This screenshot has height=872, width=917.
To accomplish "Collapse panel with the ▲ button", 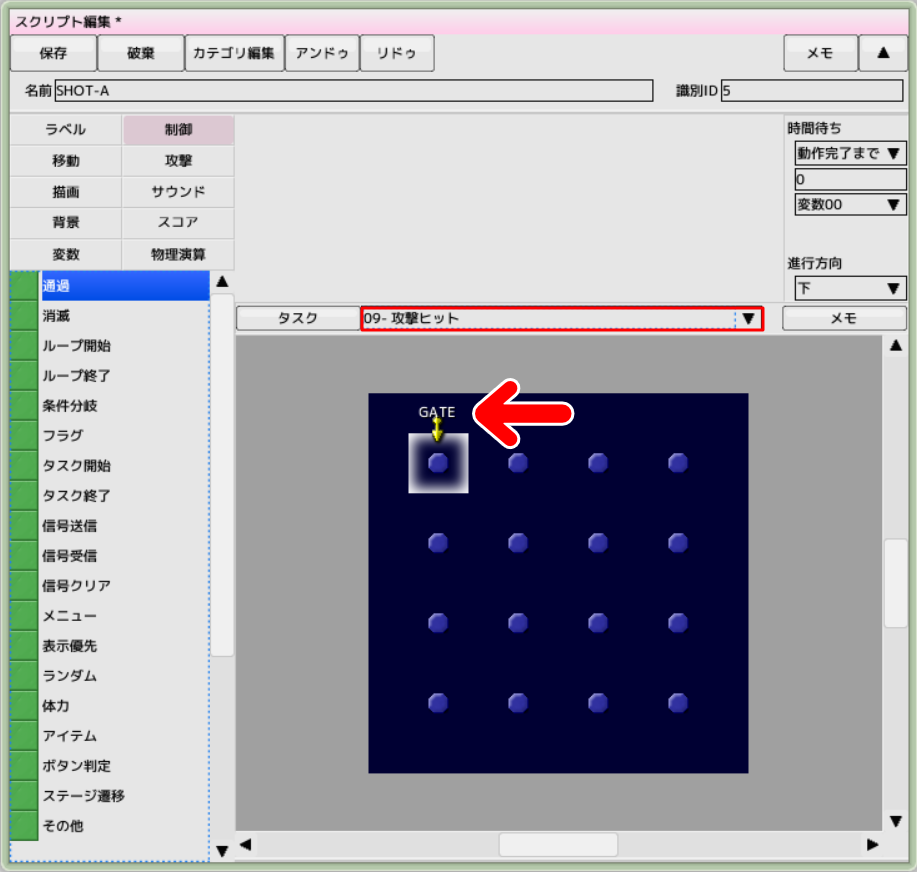I will 883,54.
